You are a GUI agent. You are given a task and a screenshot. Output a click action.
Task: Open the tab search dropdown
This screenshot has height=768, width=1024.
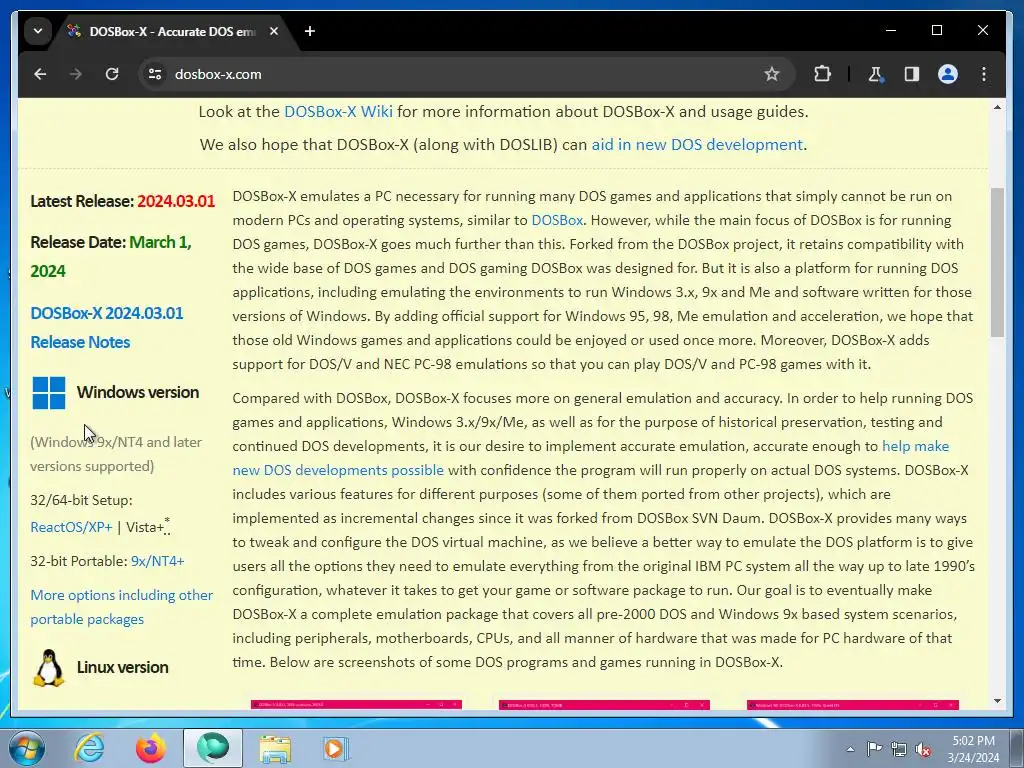click(x=38, y=31)
